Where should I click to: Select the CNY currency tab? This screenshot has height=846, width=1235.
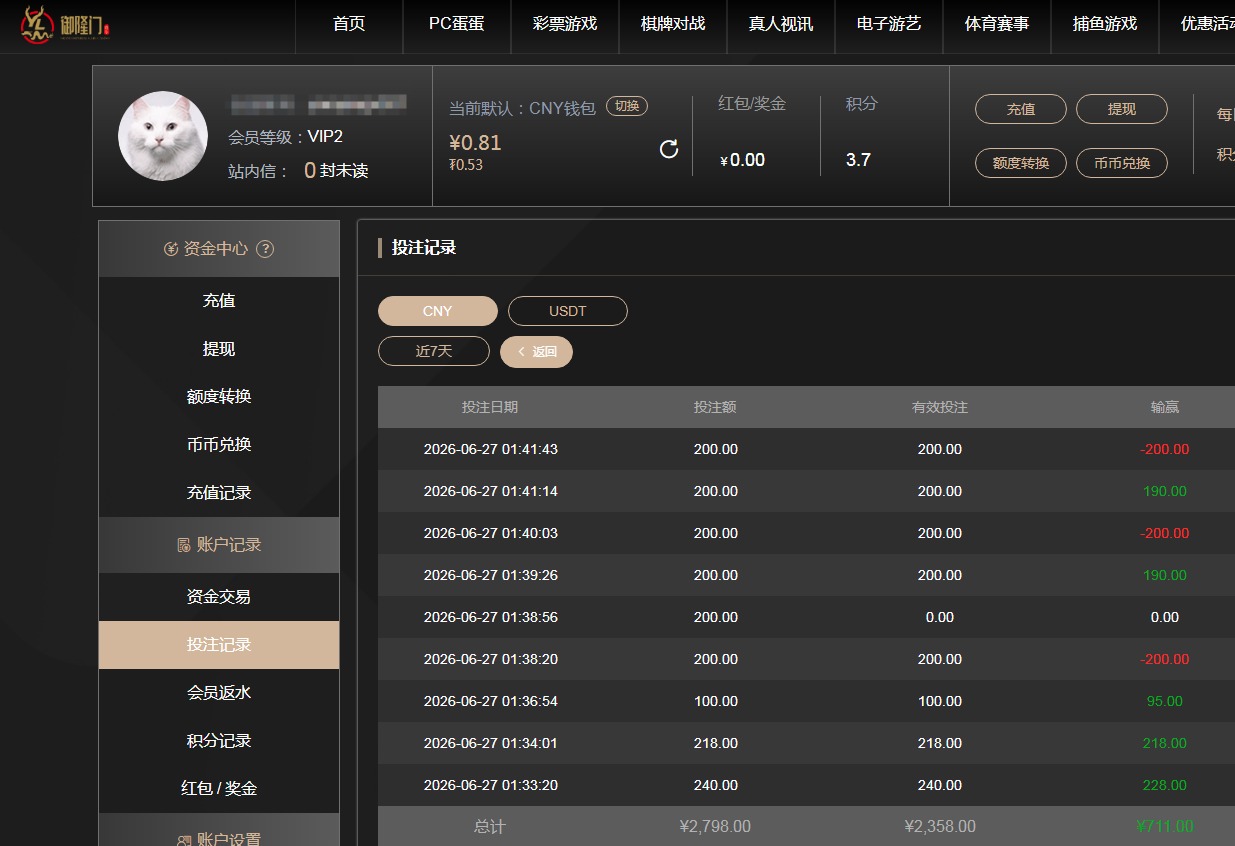438,311
